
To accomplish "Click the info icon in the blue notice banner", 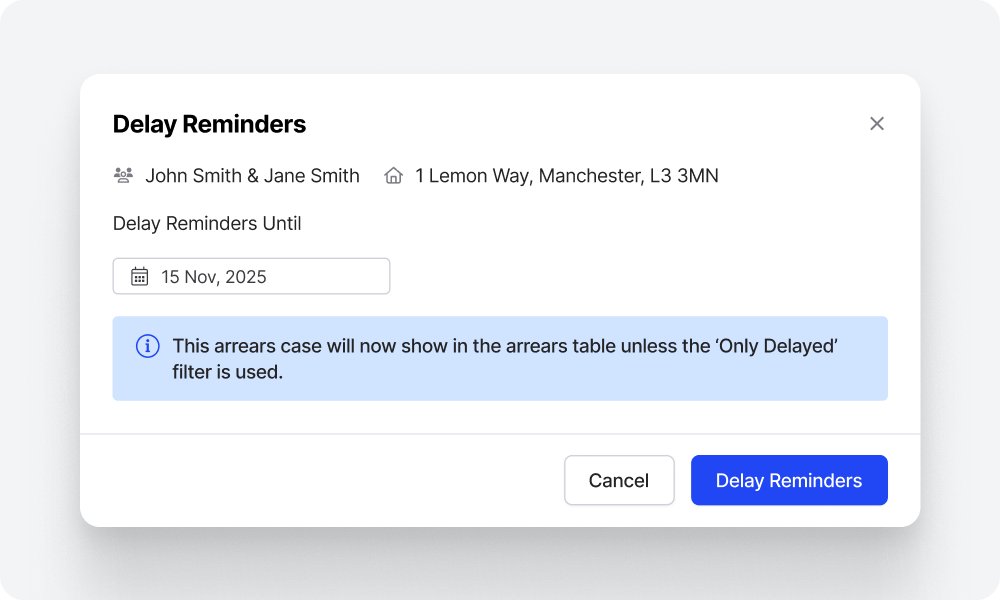I will click(147, 345).
